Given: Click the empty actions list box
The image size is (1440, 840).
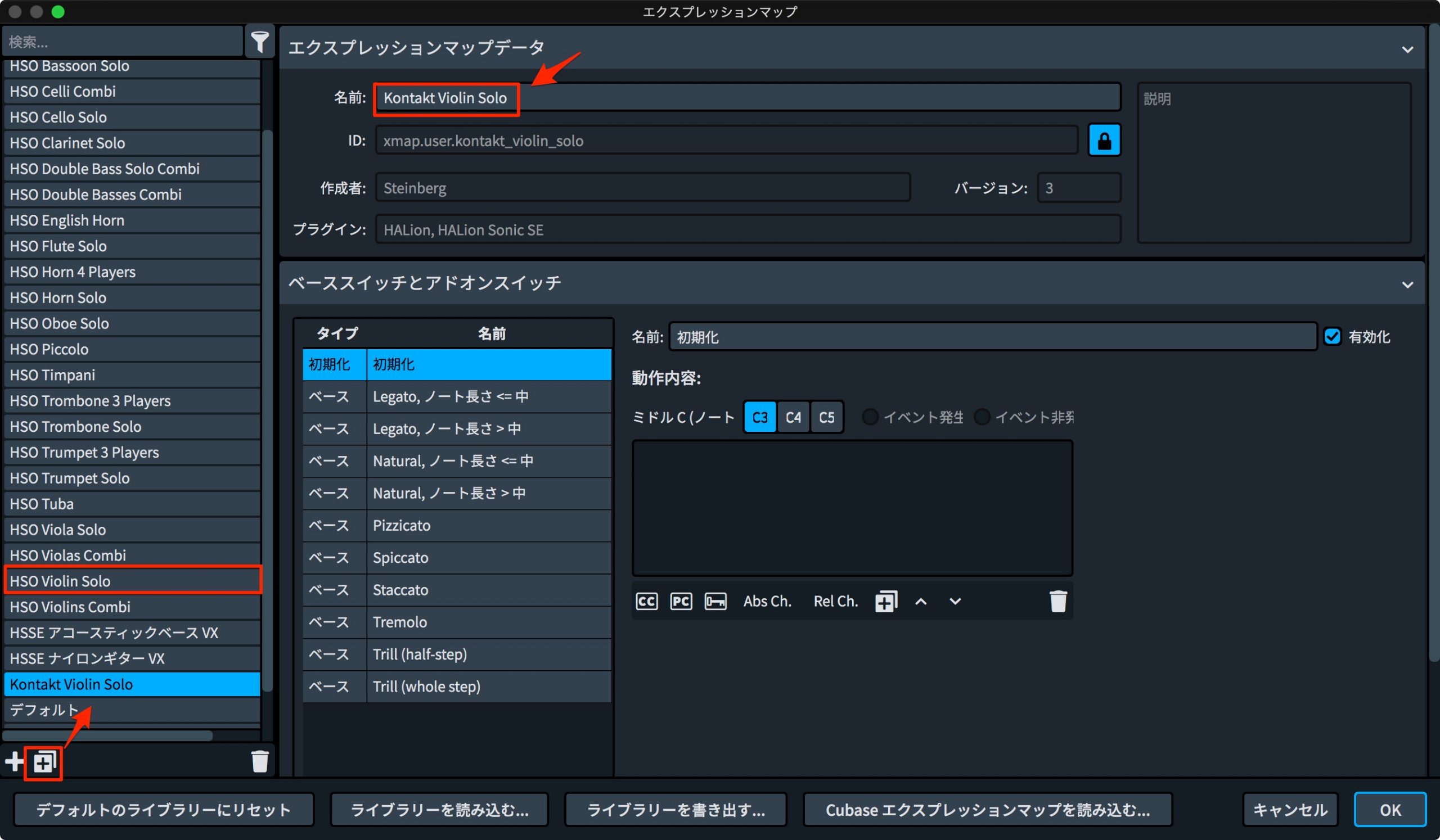Looking at the screenshot, I should point(852,508).
